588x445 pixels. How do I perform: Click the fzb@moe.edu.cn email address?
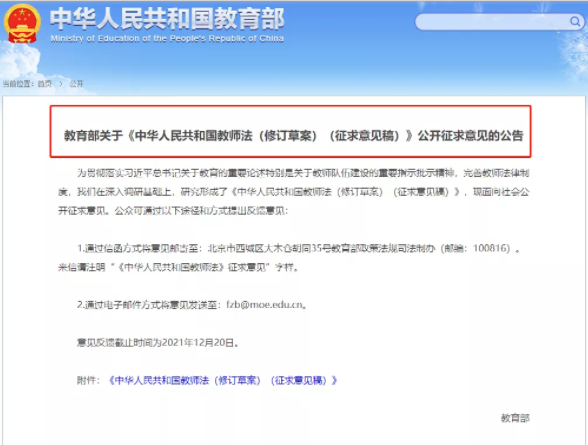pos(264,304)
